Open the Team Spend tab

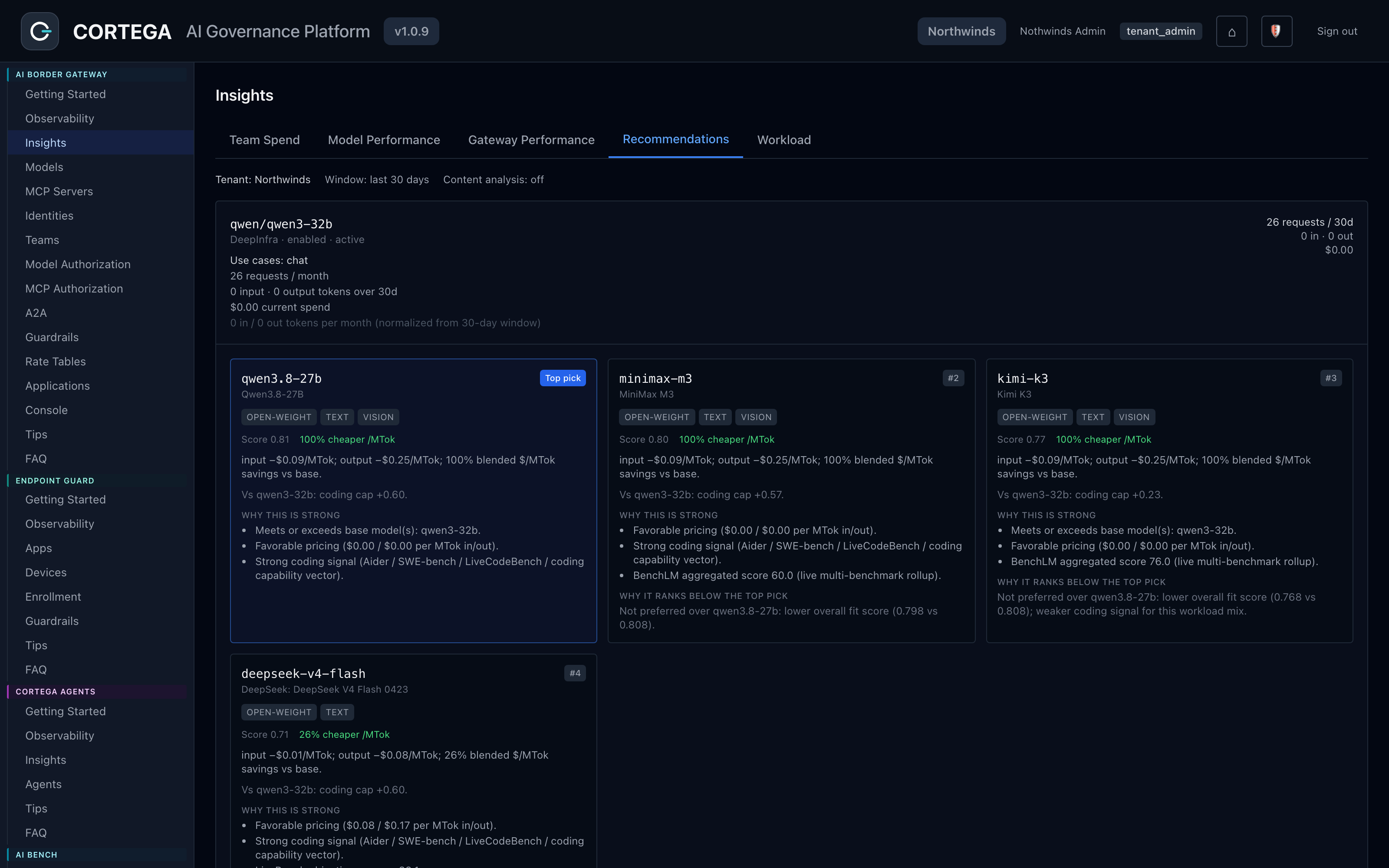(x=265, y=140)
